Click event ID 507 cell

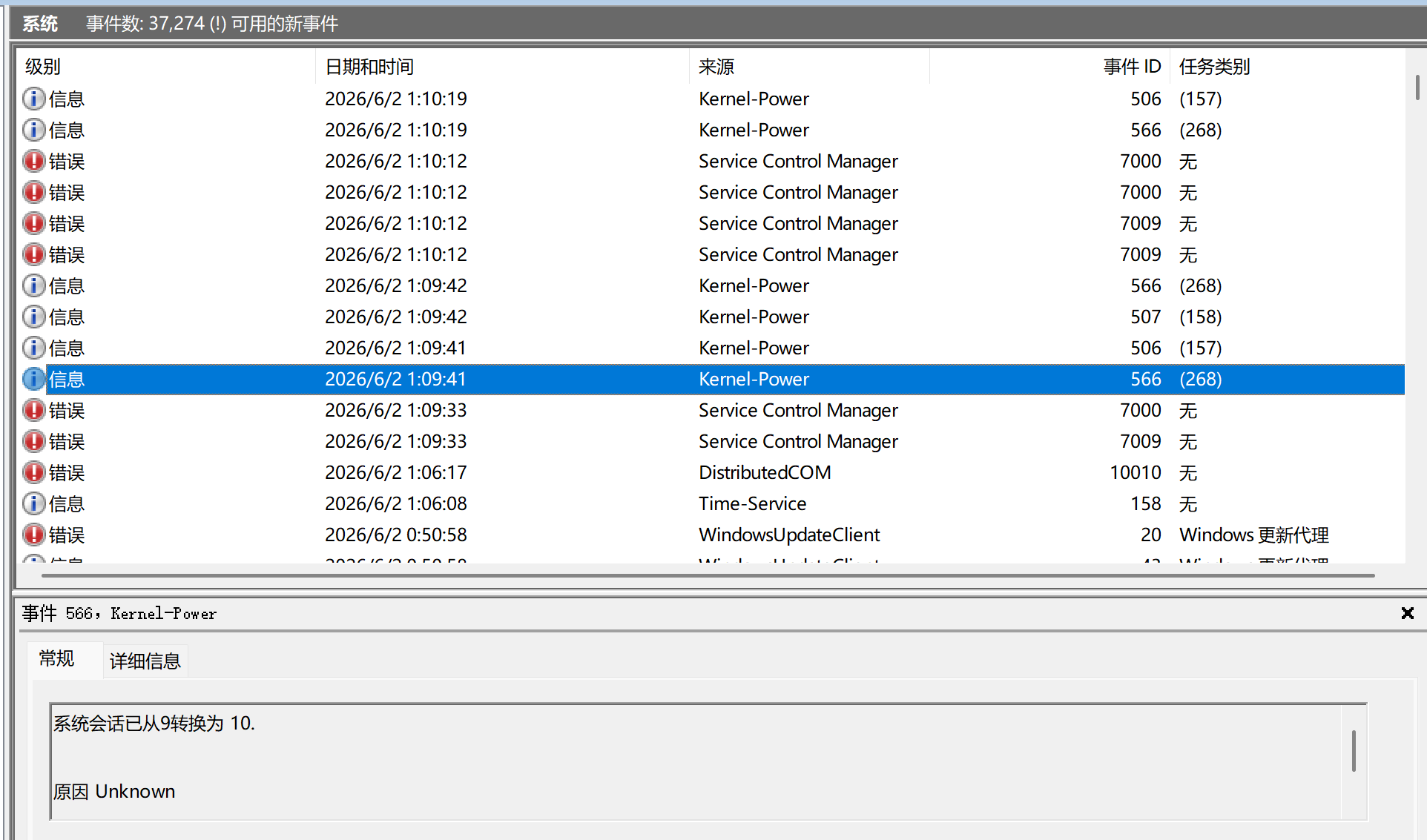[1145, 317]
